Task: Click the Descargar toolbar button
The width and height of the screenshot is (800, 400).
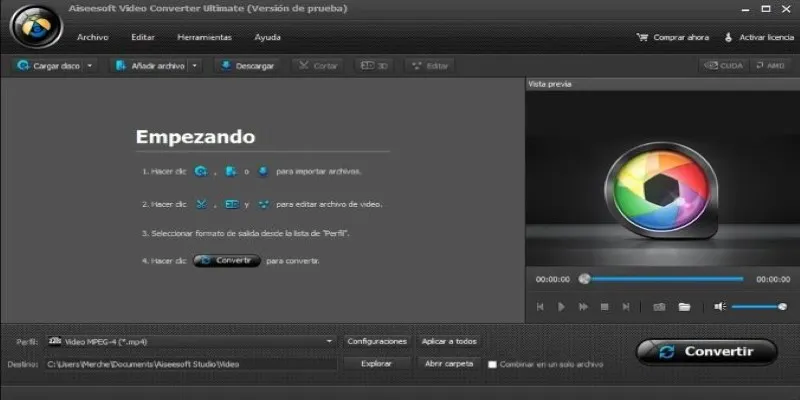Action: pos(247,66)
